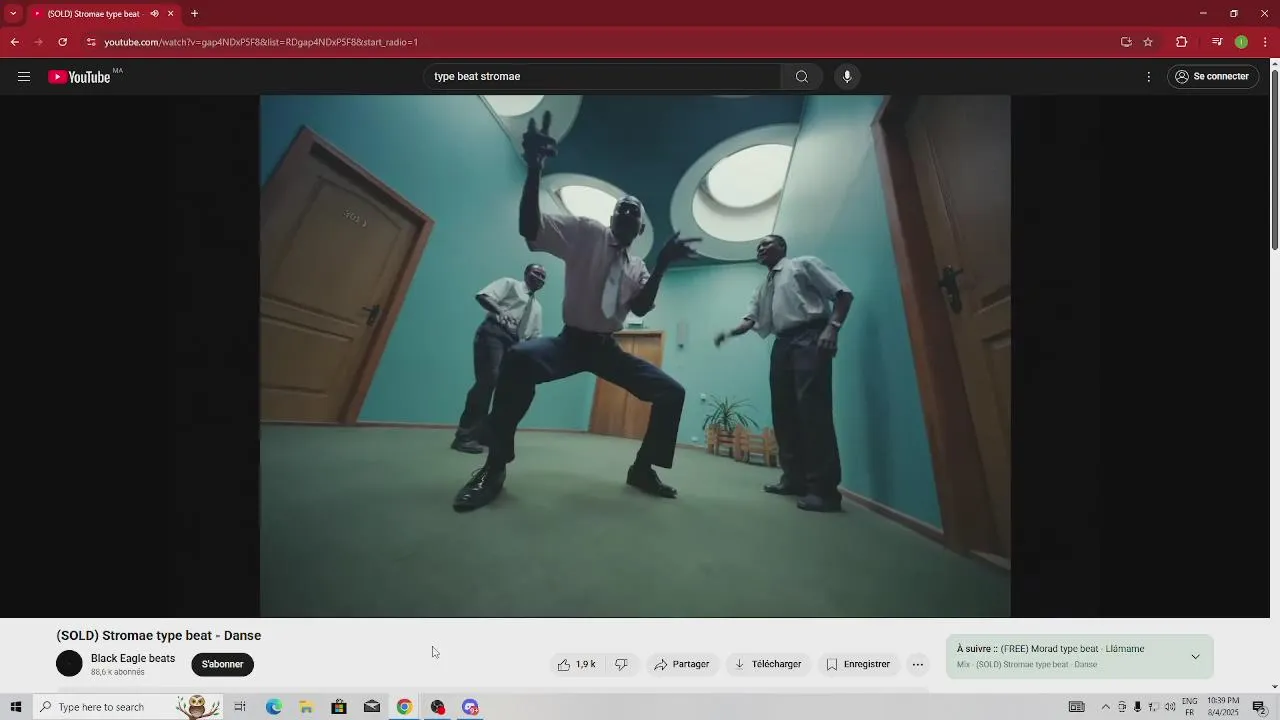The width and height of the screenshot is (1280, 720).
Task: Open Task View on the taskbar
Action: pos(240,707)
